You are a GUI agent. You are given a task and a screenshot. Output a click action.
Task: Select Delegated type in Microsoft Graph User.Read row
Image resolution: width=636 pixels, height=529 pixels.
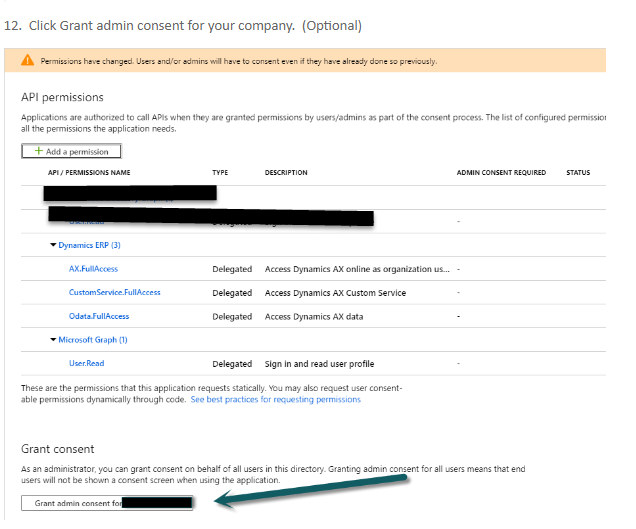point(232,364)
